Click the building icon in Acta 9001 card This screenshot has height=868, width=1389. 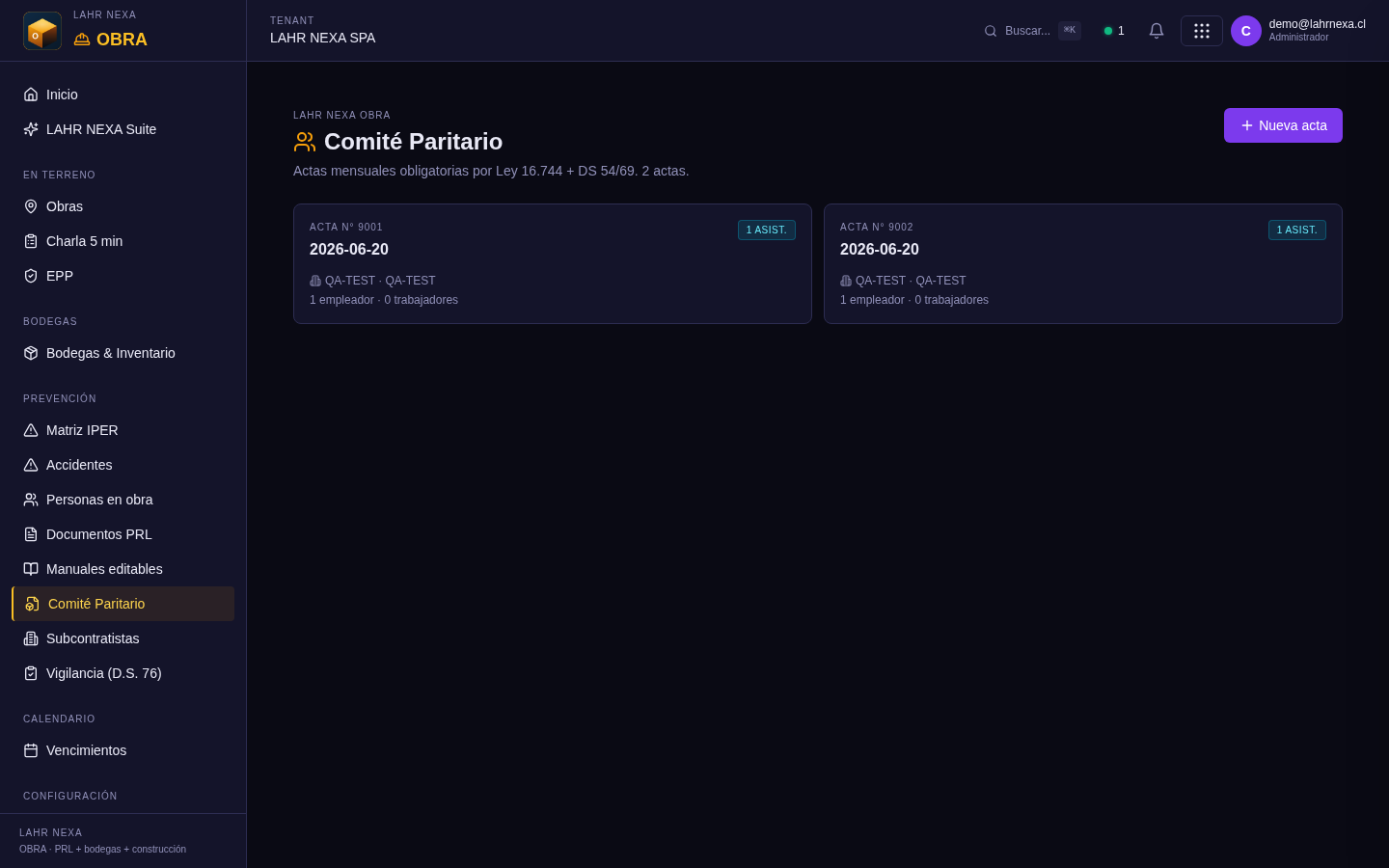315,281
